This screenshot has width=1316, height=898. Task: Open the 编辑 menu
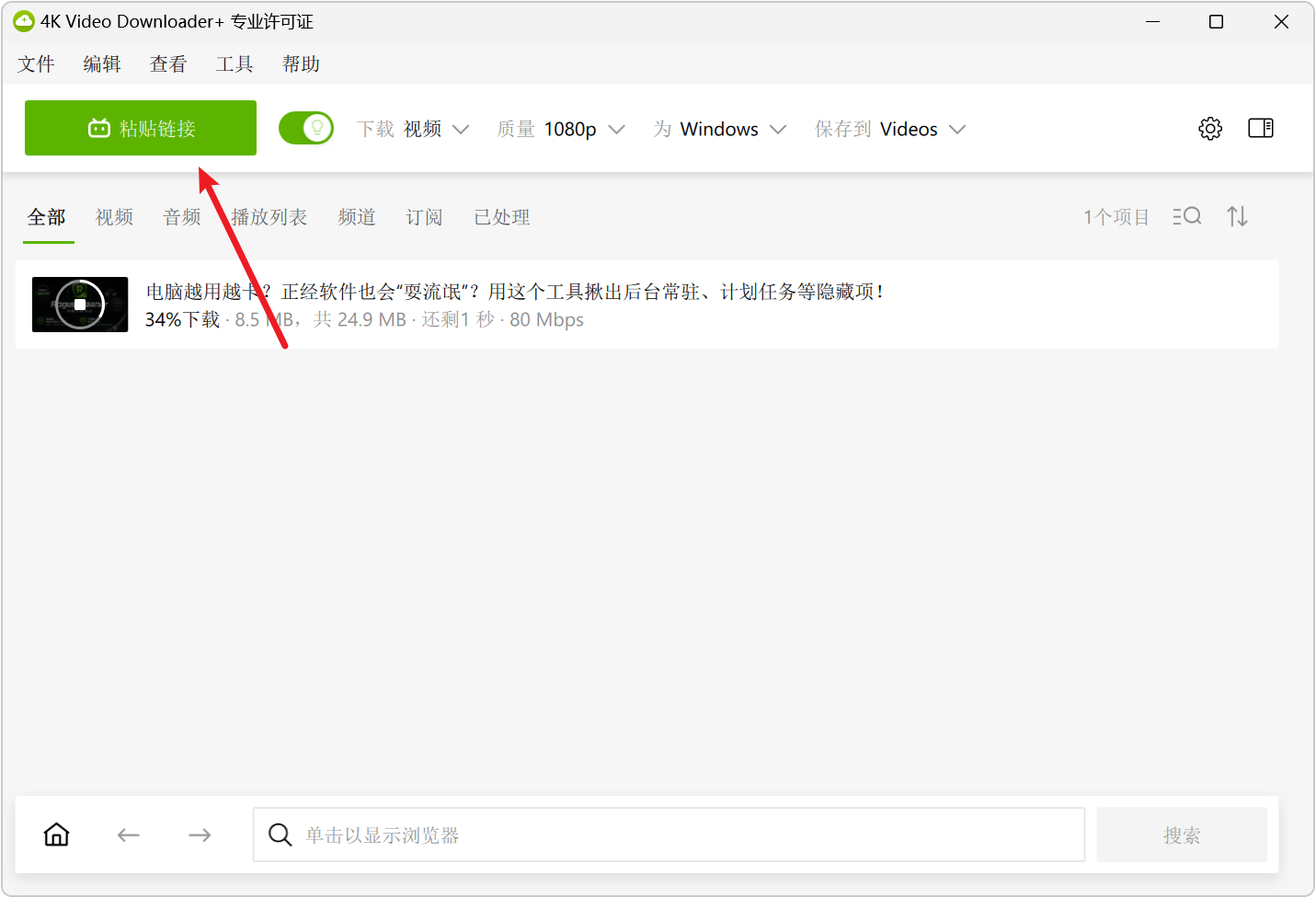tap(102, 63)
